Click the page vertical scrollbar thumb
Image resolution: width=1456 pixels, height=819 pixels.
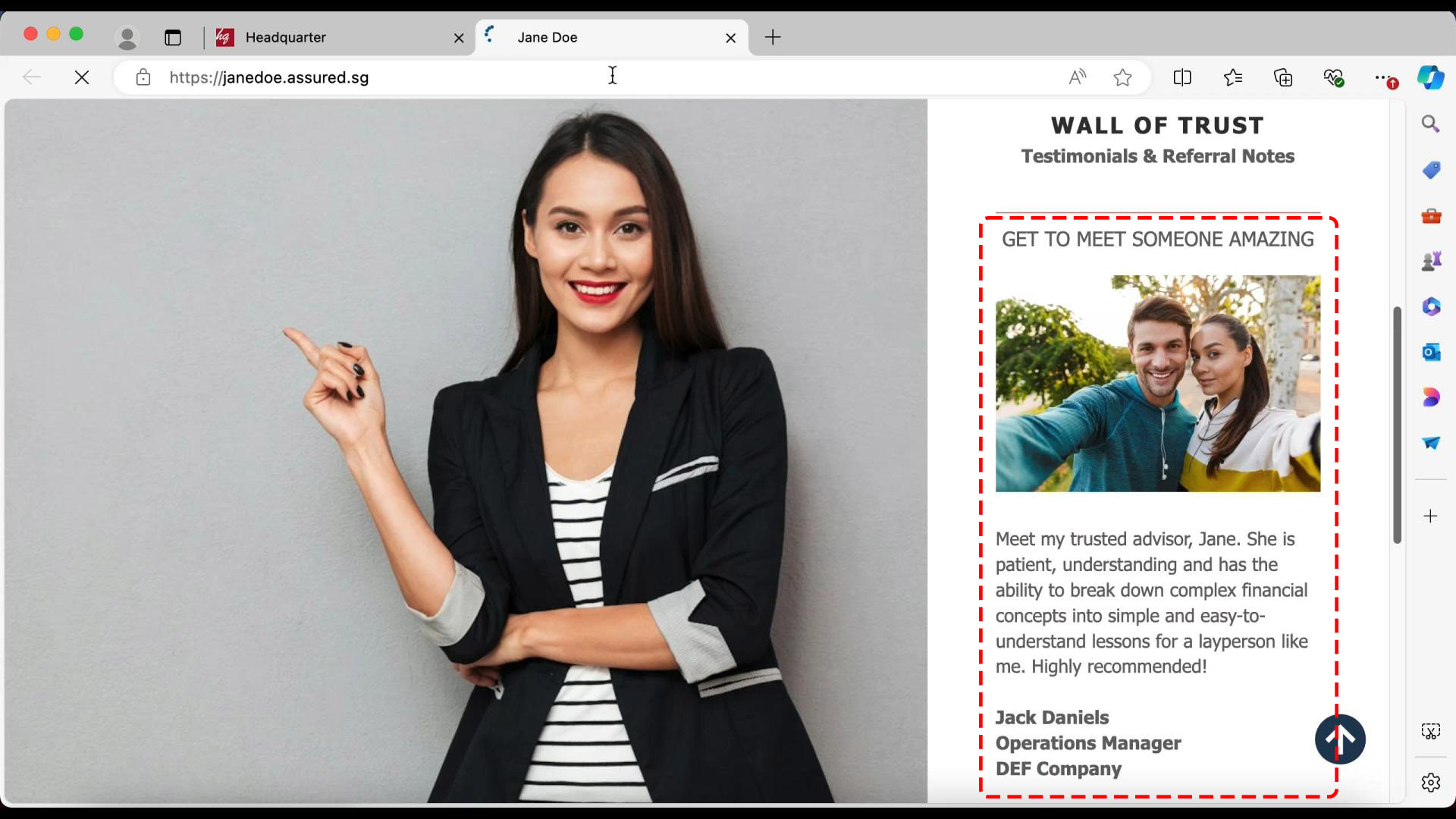pos(1397,425)
